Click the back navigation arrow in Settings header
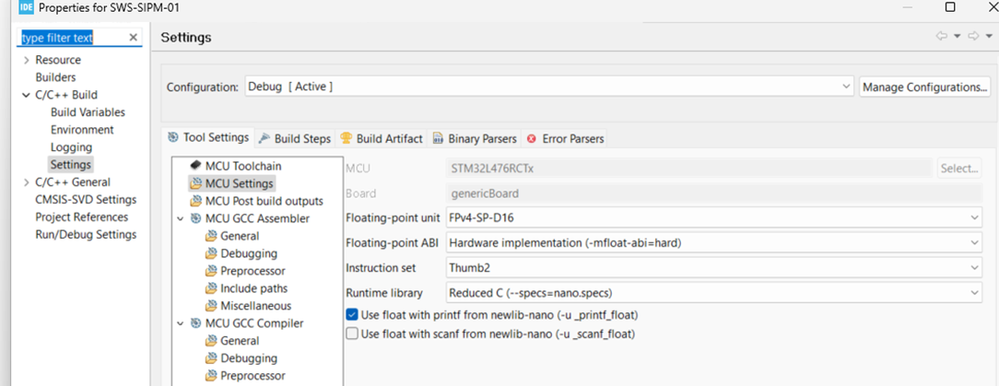999x386 pixels. [x=941, y=36]
